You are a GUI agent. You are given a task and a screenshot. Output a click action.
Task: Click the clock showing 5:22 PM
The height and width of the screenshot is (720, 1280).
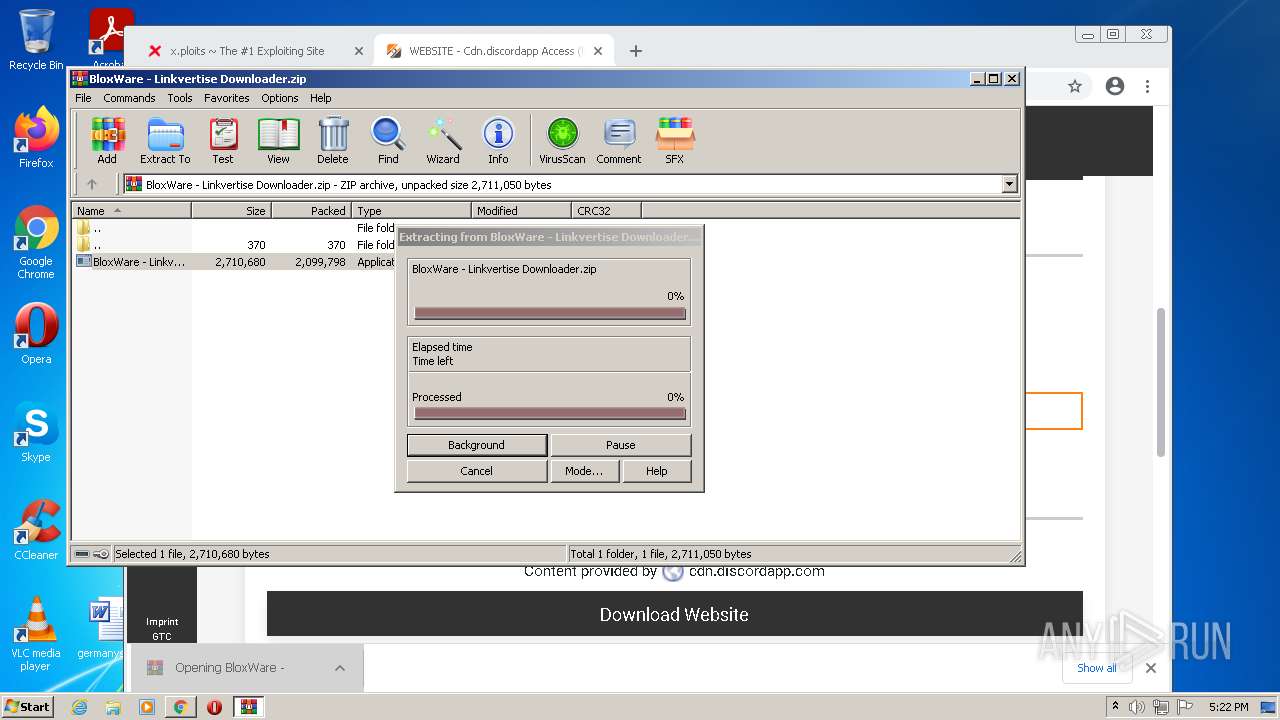click(x=1228, y=707)
